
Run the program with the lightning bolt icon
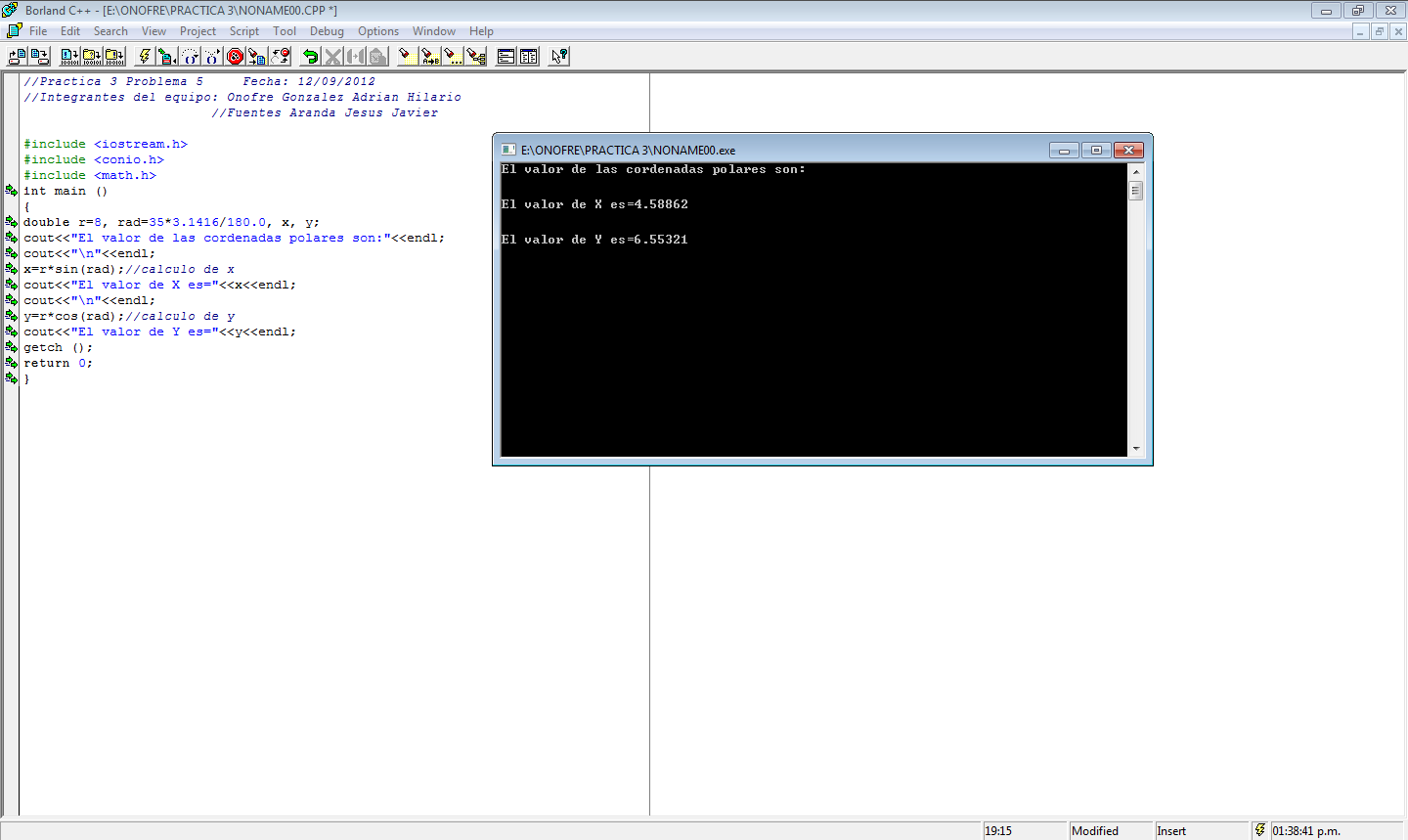tap(145, 56)
